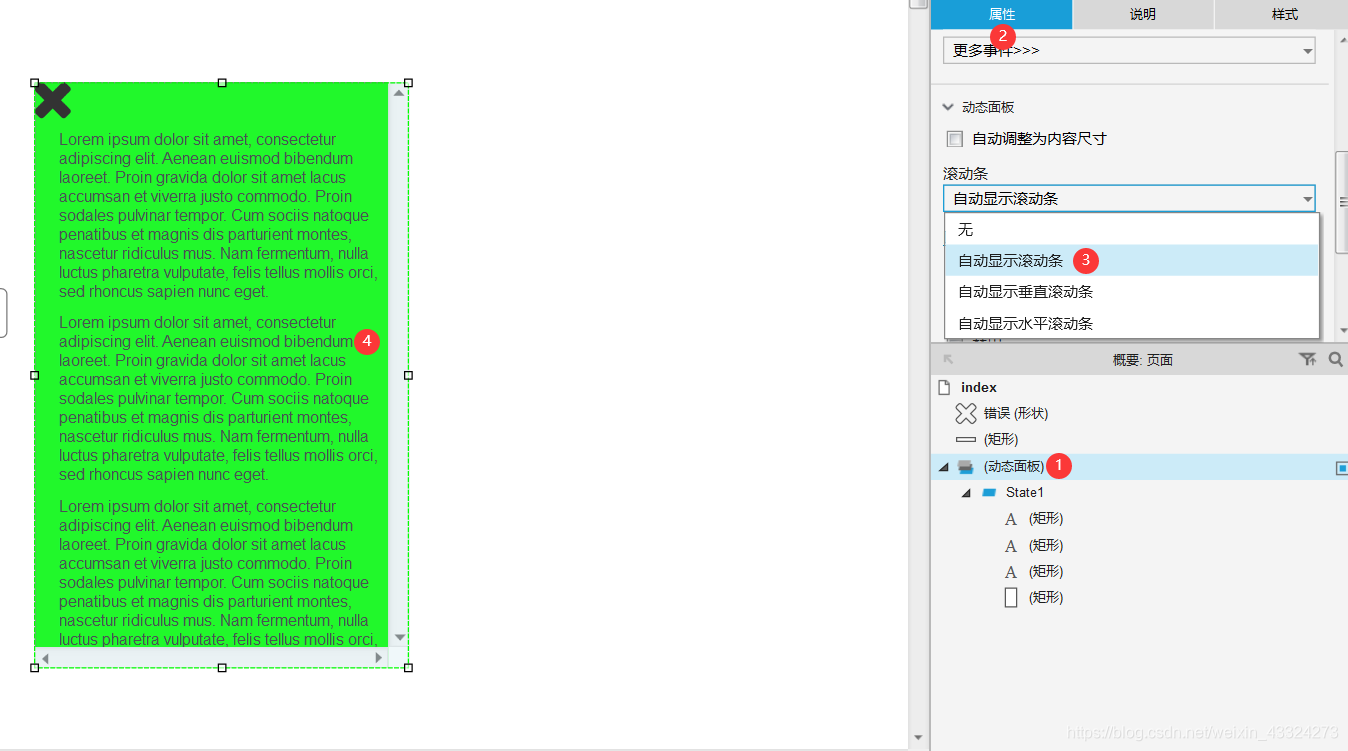Image resolution: width=1348 pixels, height=751 pixels.
Task: Click the dynamic panel stack icon beside (动态面板)
Action: point(964,465)
